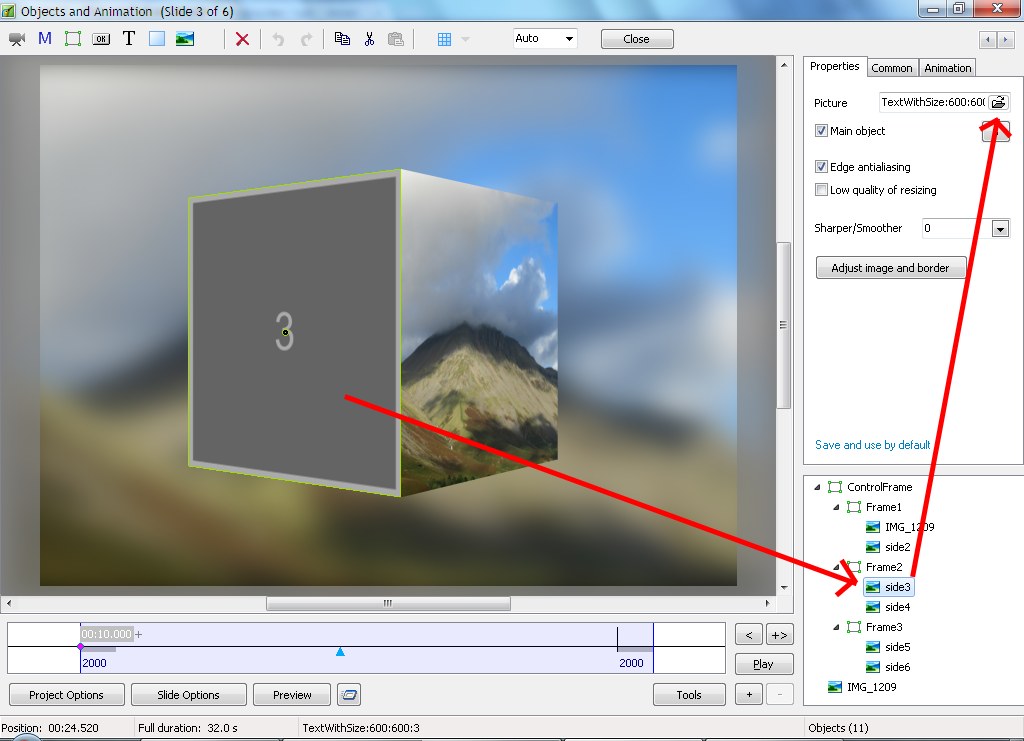Click the Adjust image and border button
The height and width of the screenshot is (741, 1024).
pyautogui.click(x=890, y=268)
